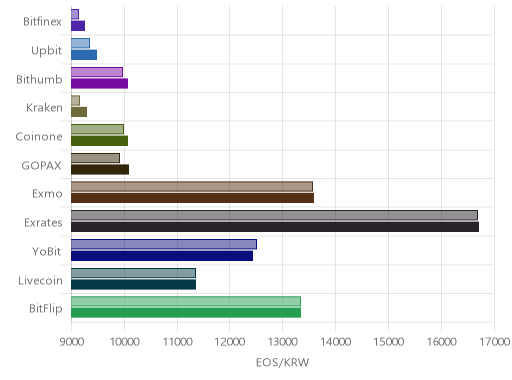Click the 17000 tick label
512x380 pixels.
click(x=495, y=342)
